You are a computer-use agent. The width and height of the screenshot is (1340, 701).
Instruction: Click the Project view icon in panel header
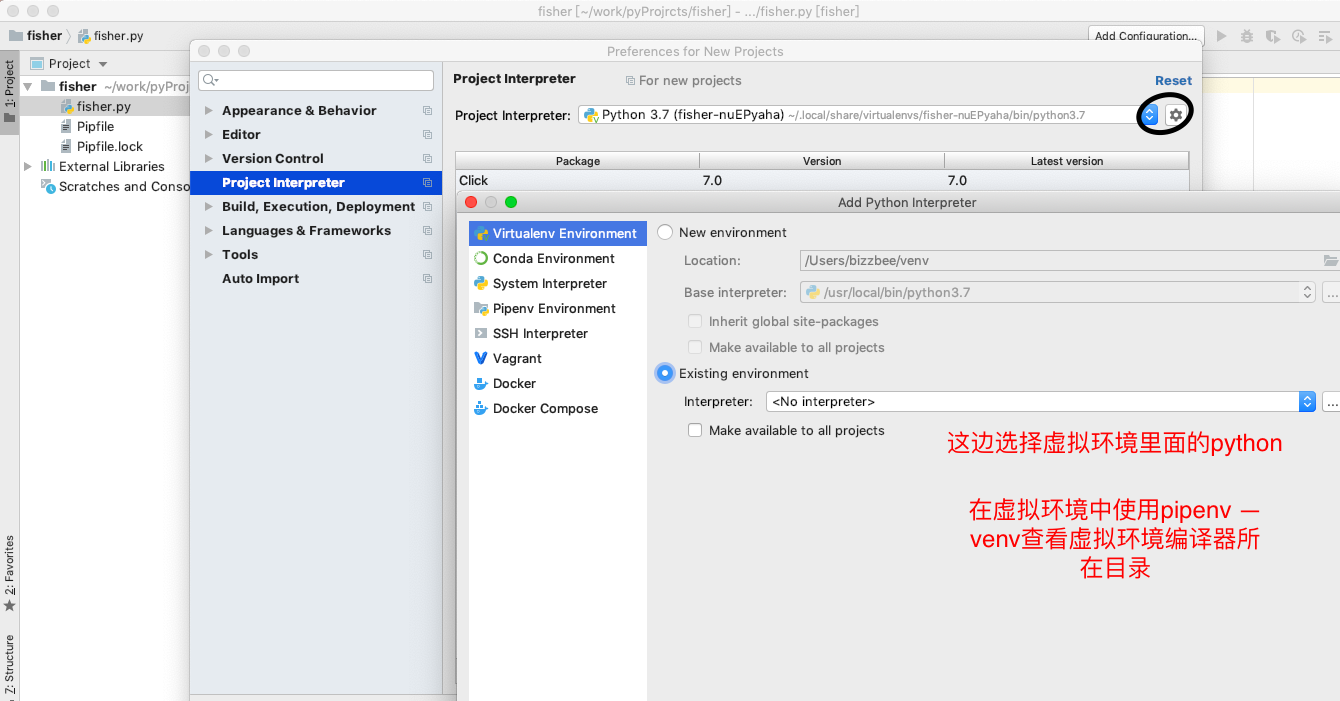[x=37, y=64]
